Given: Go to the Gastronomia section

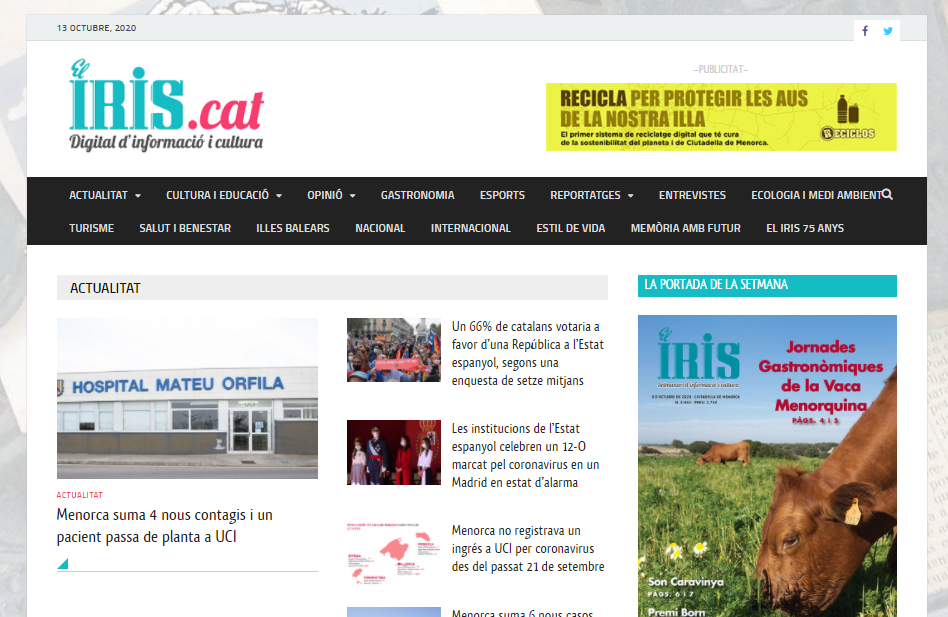Looking at the screenshot, I should pyautogui.click(x=417, y=195).
